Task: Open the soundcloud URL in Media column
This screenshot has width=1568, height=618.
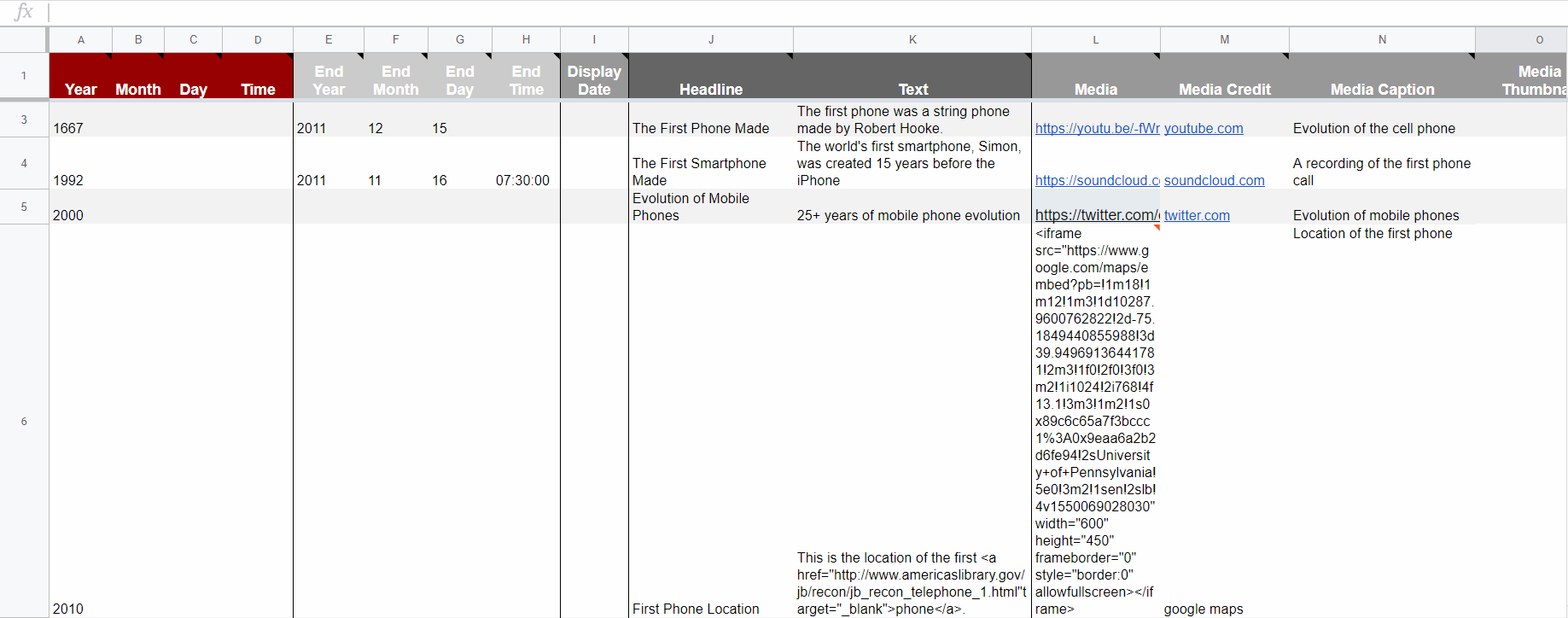Action: tap(1096, 180)
